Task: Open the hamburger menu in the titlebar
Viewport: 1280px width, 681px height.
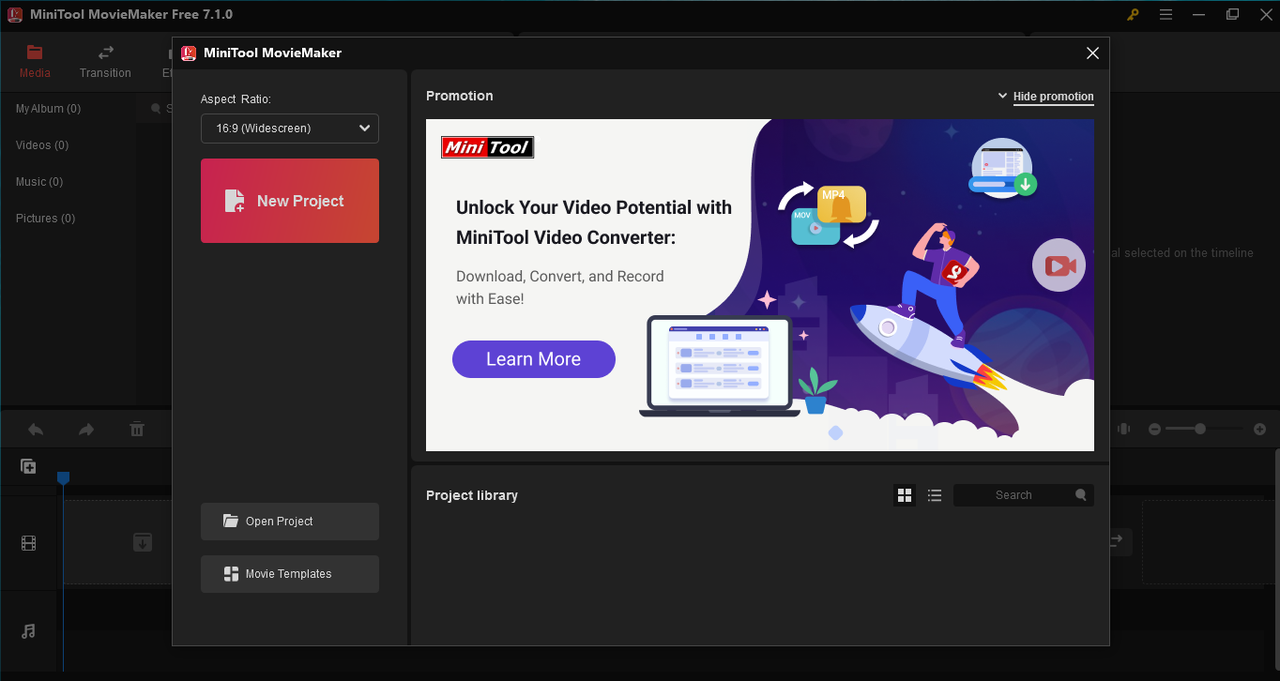Action: pyautogui.click(x=1166, y=14)
